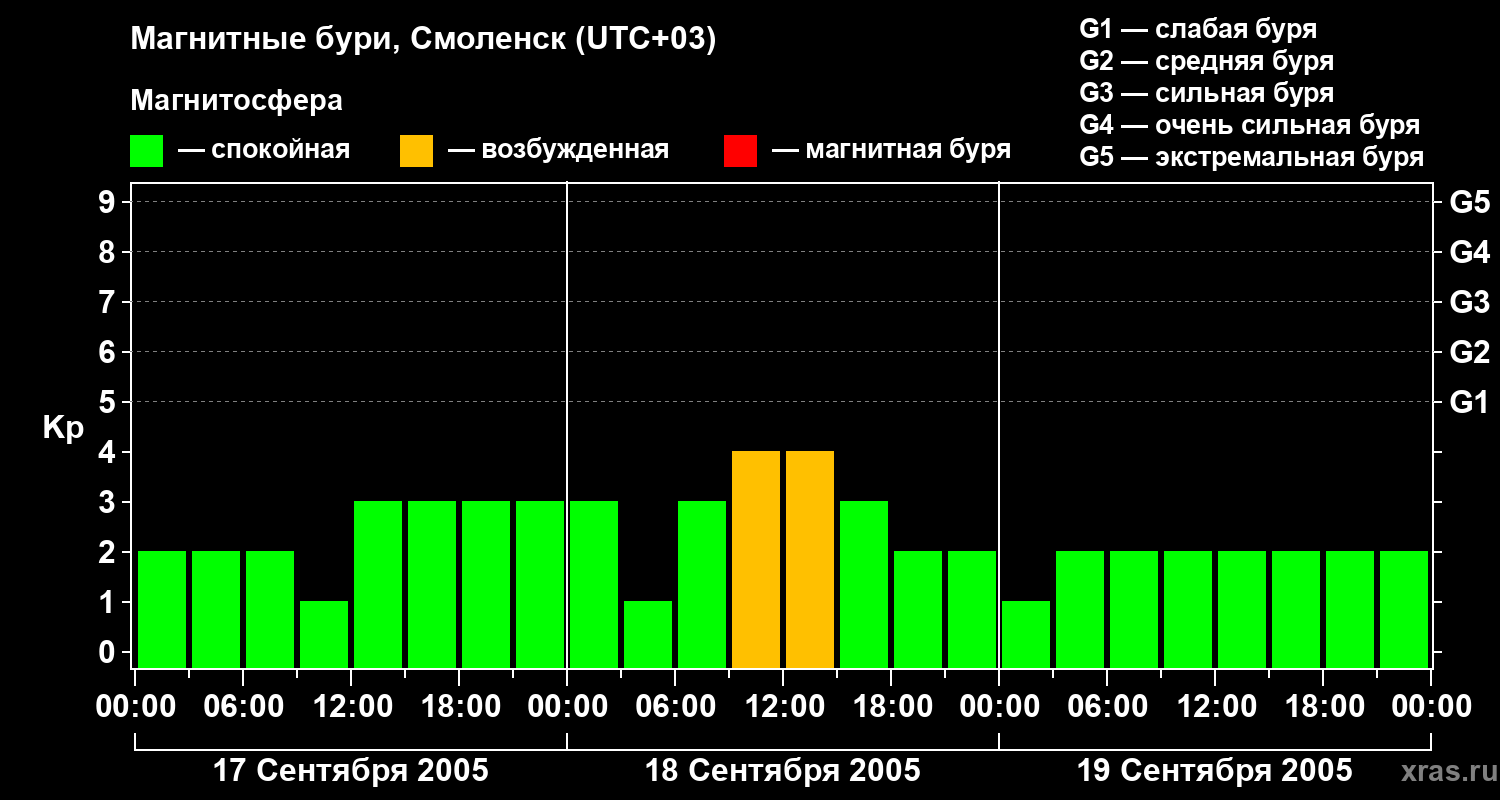The image size is (1500, 800).
Task: Click date label '19 Сентября 2005'
Action: pyautogui.click(x=1215, y=771)
